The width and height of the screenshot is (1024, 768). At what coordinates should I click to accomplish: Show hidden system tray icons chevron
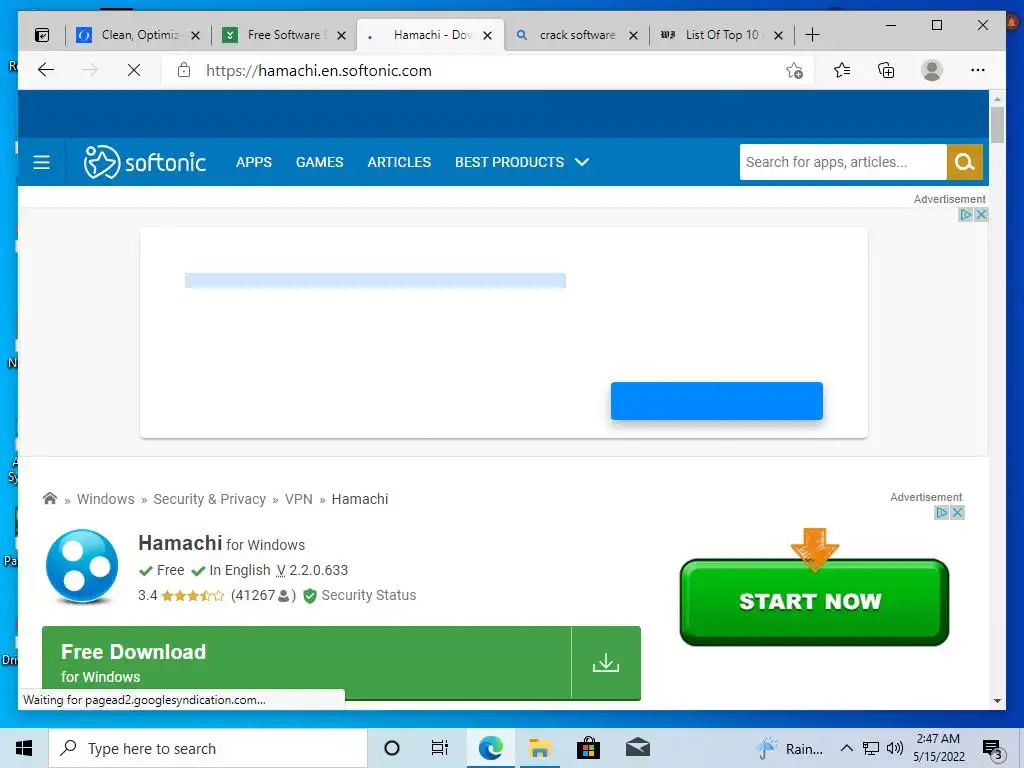(x=846, y=748)
